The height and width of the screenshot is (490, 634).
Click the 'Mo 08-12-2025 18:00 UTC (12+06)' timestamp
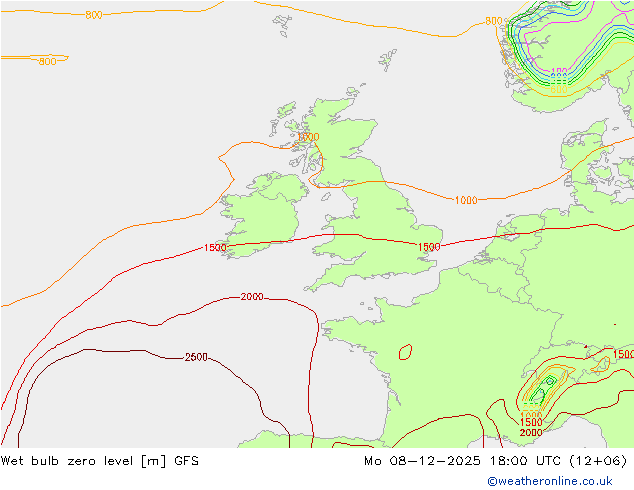(x=495, y=461)
